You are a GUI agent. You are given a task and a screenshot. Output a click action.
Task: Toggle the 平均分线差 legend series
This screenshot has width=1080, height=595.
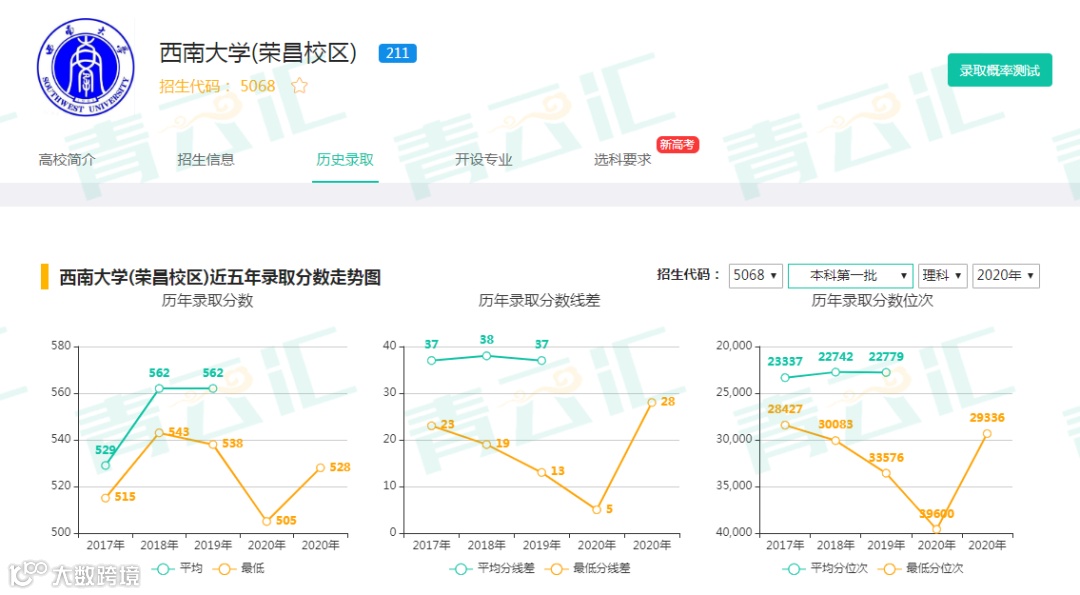tap(492, 568)
